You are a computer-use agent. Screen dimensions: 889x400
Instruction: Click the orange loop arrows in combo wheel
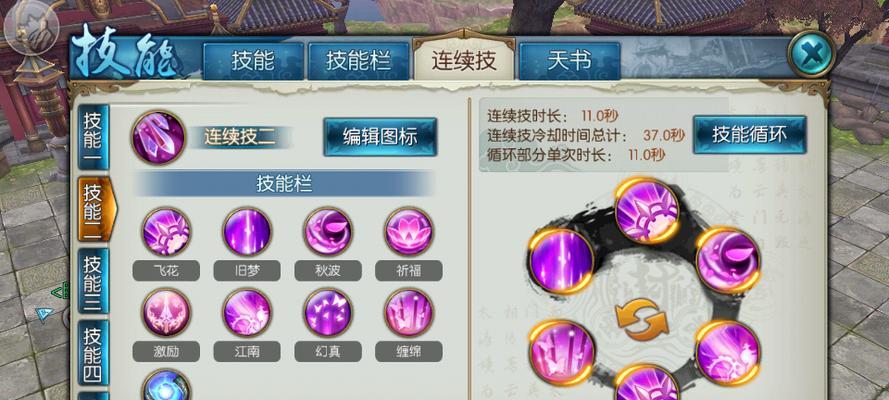point(642,320)
